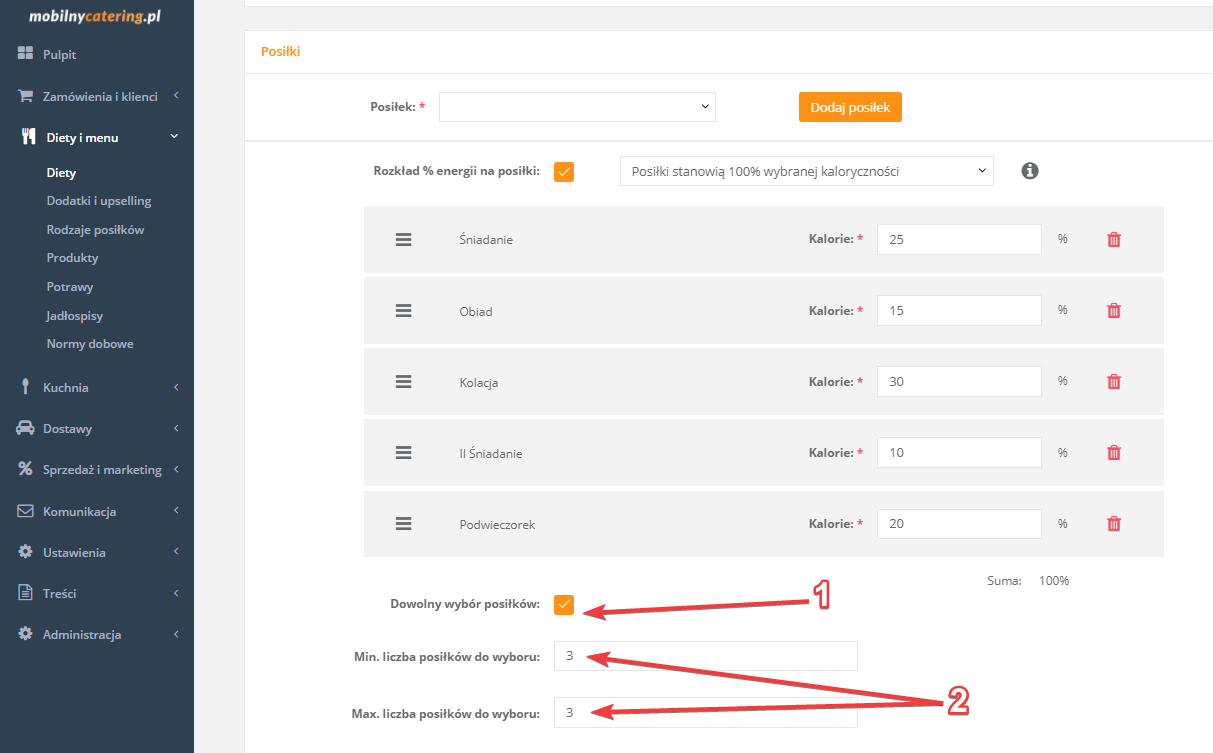The image size is (1213, 753).
Task: Uncheck Dowolny wybór posiłków checkbox
Action: tap(564, 604)
